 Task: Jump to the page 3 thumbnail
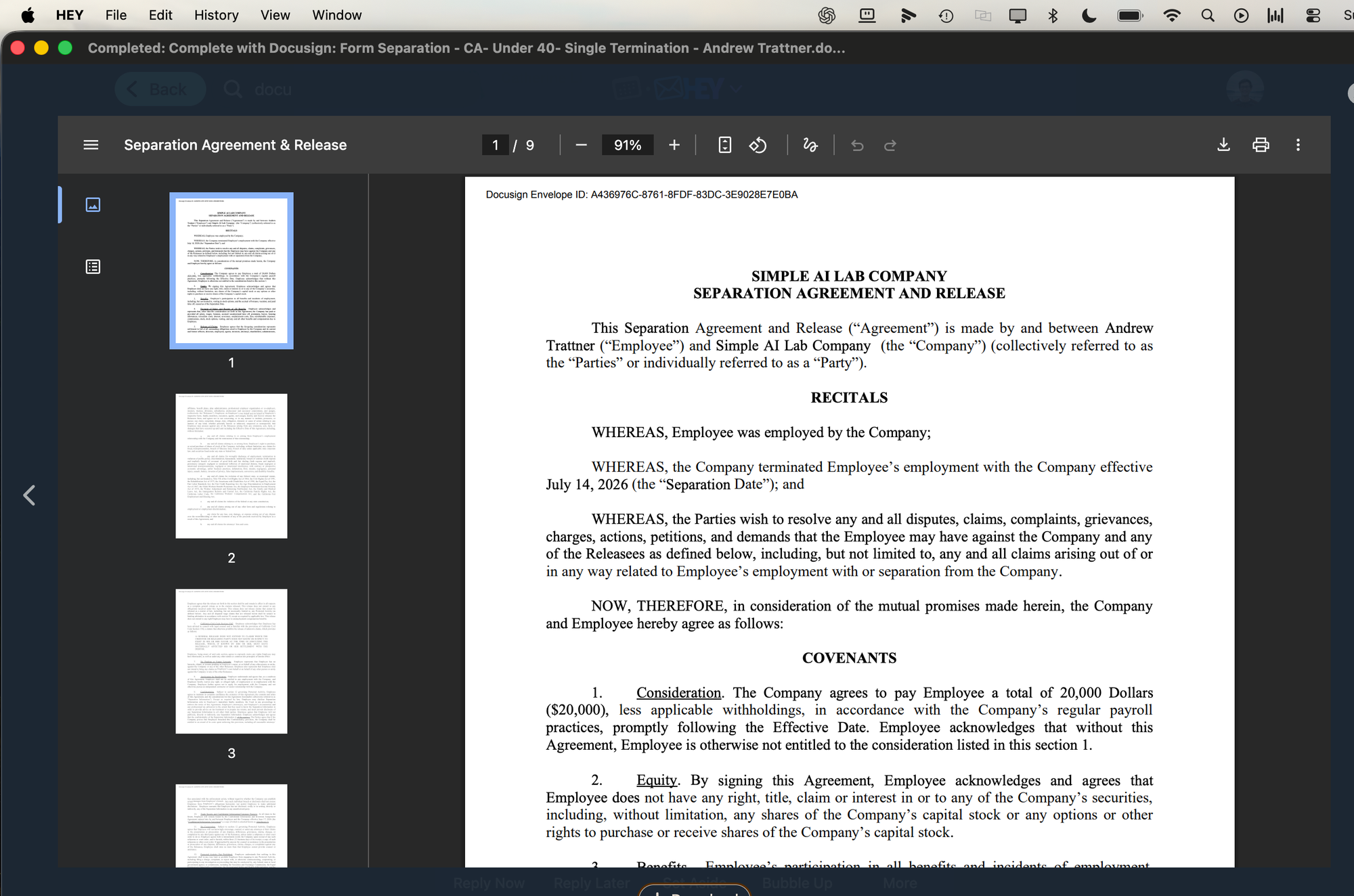click(x=232, y=661)
